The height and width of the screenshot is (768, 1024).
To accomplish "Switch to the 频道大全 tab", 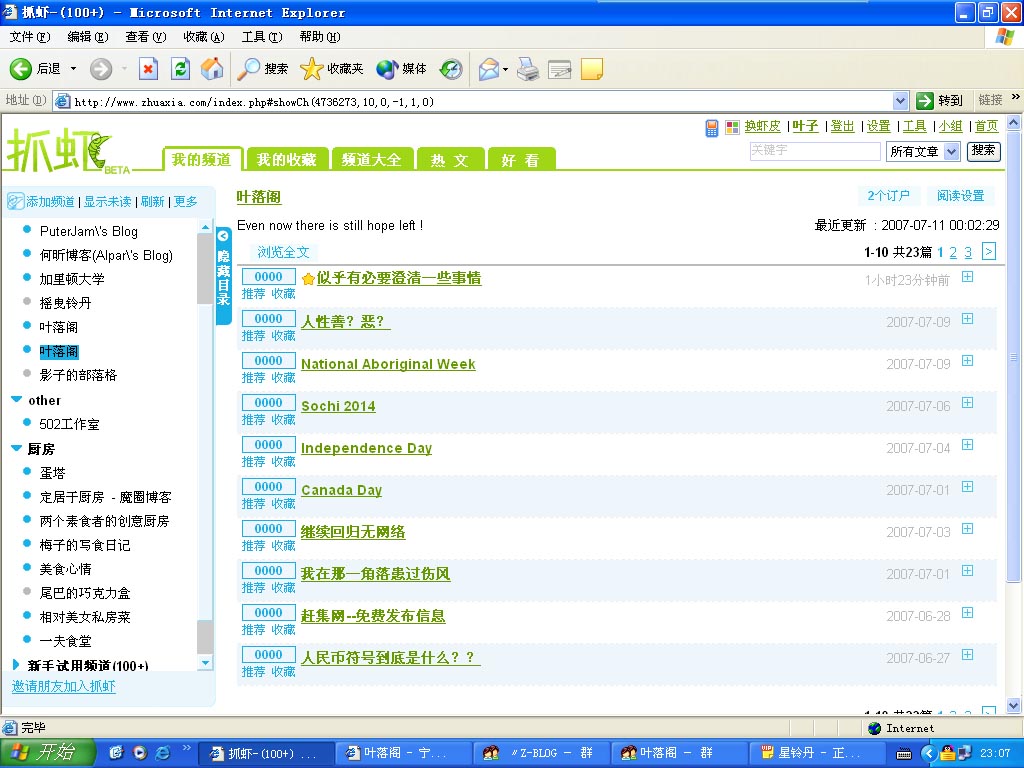I will [x=372, y=159].
